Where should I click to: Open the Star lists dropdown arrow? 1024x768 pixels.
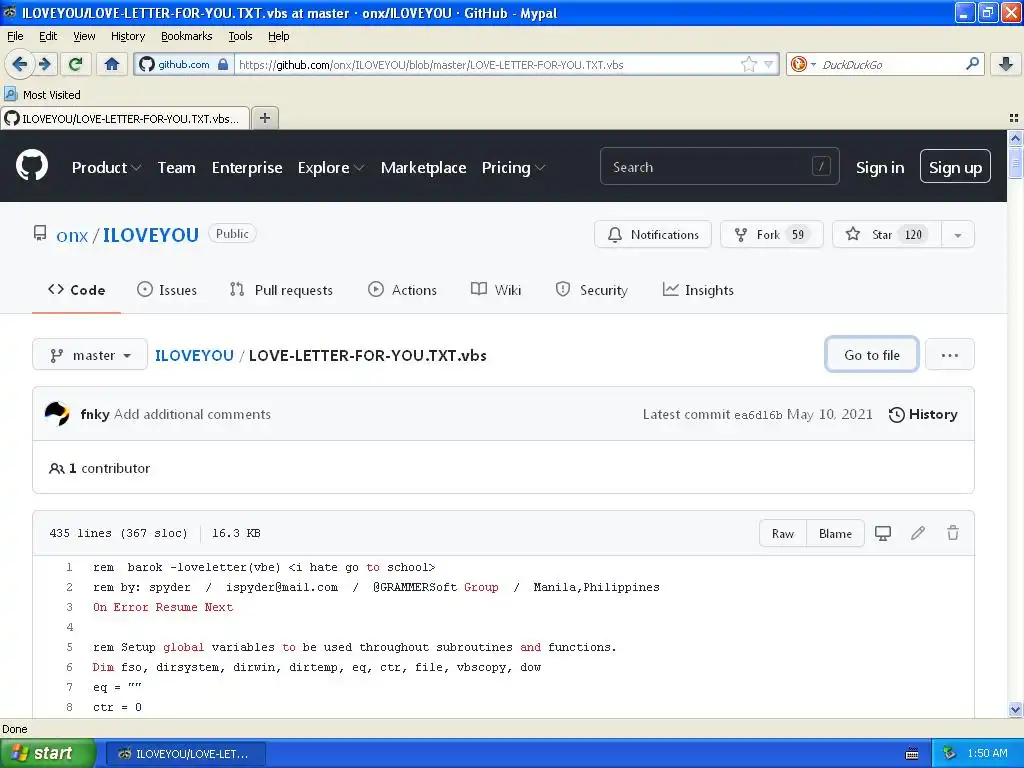958,234
